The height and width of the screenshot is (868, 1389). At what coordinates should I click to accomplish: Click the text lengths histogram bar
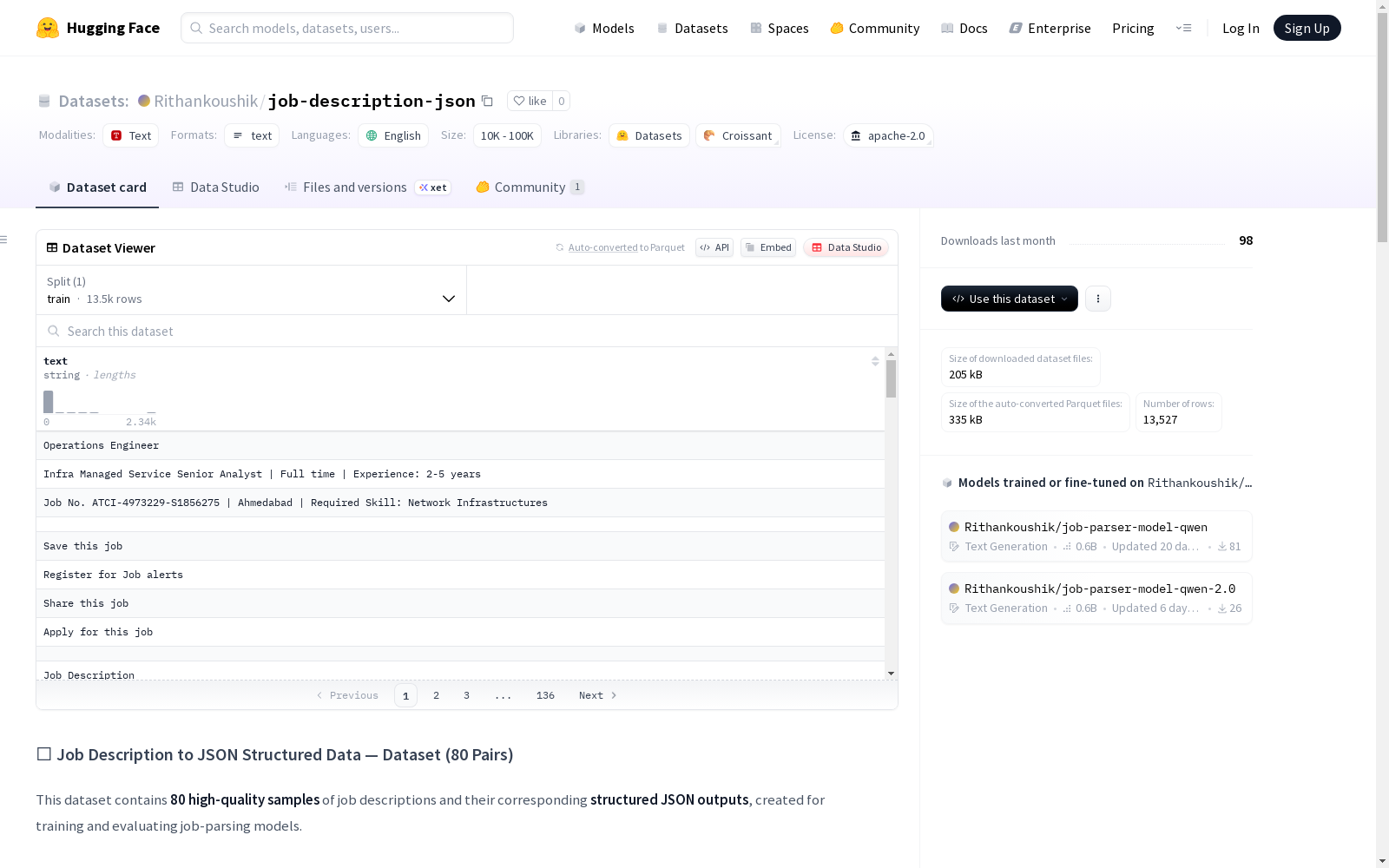49,402
